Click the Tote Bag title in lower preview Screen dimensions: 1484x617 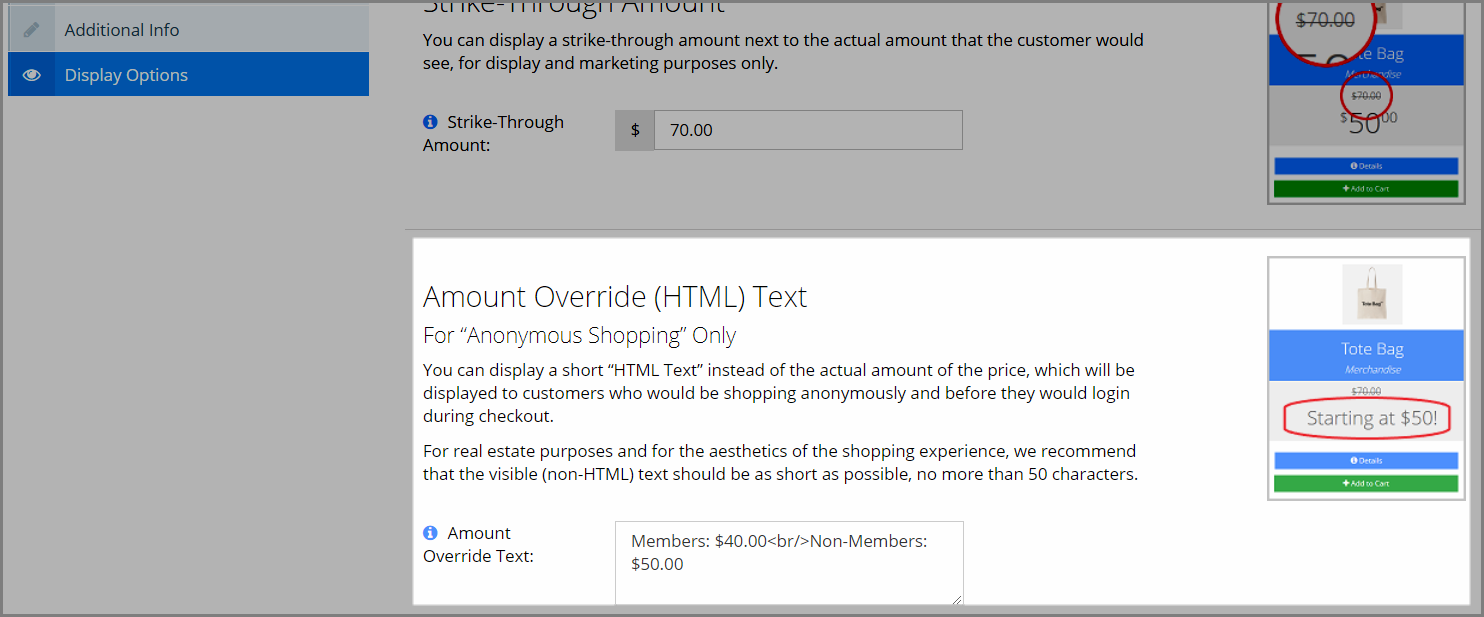click(x=1372, y=349)
